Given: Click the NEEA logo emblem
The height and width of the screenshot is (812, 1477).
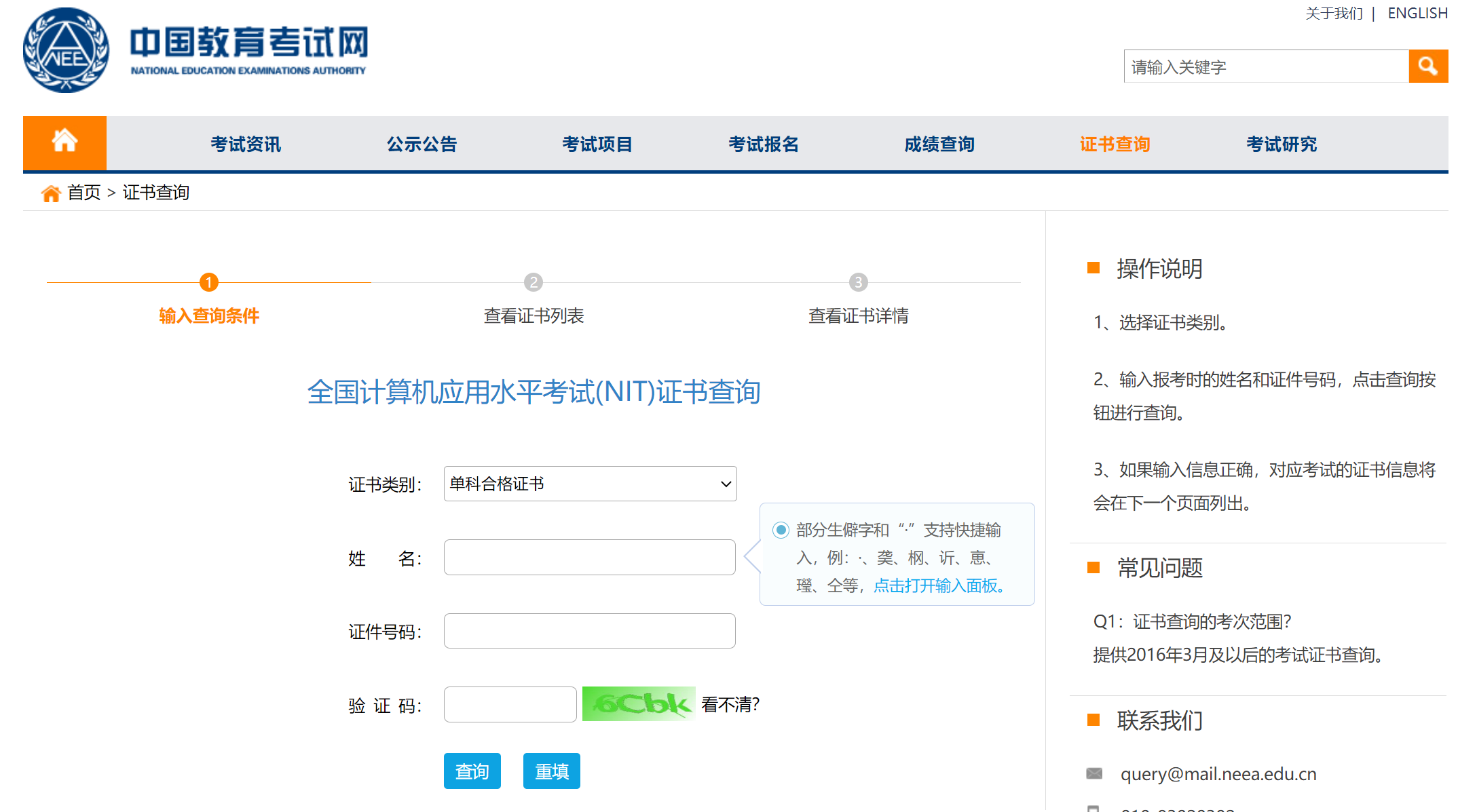Looking at the screenshot, I should (66, 51).
